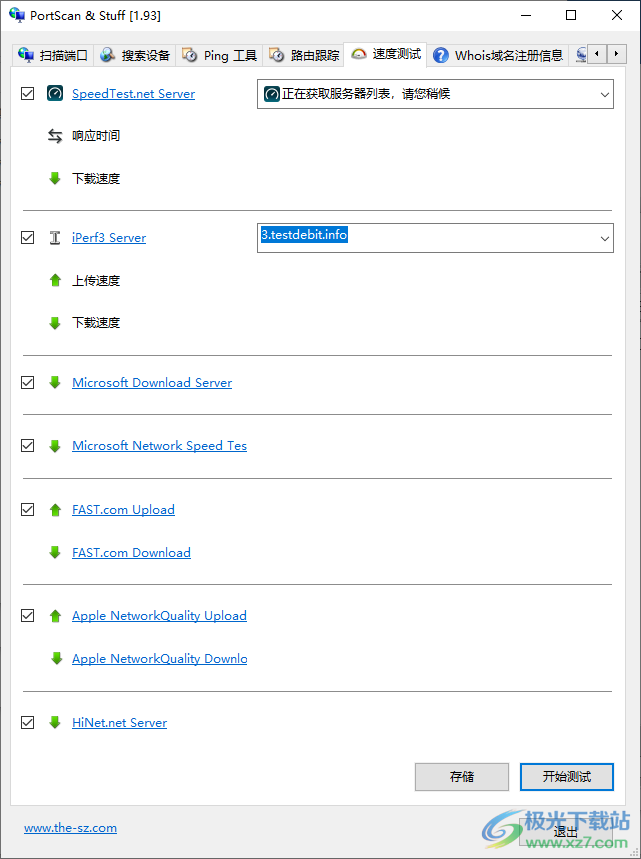The image size is (641, 859).
Task: Click the SpeedTest.net gauge icon
Action: point(55,94)
